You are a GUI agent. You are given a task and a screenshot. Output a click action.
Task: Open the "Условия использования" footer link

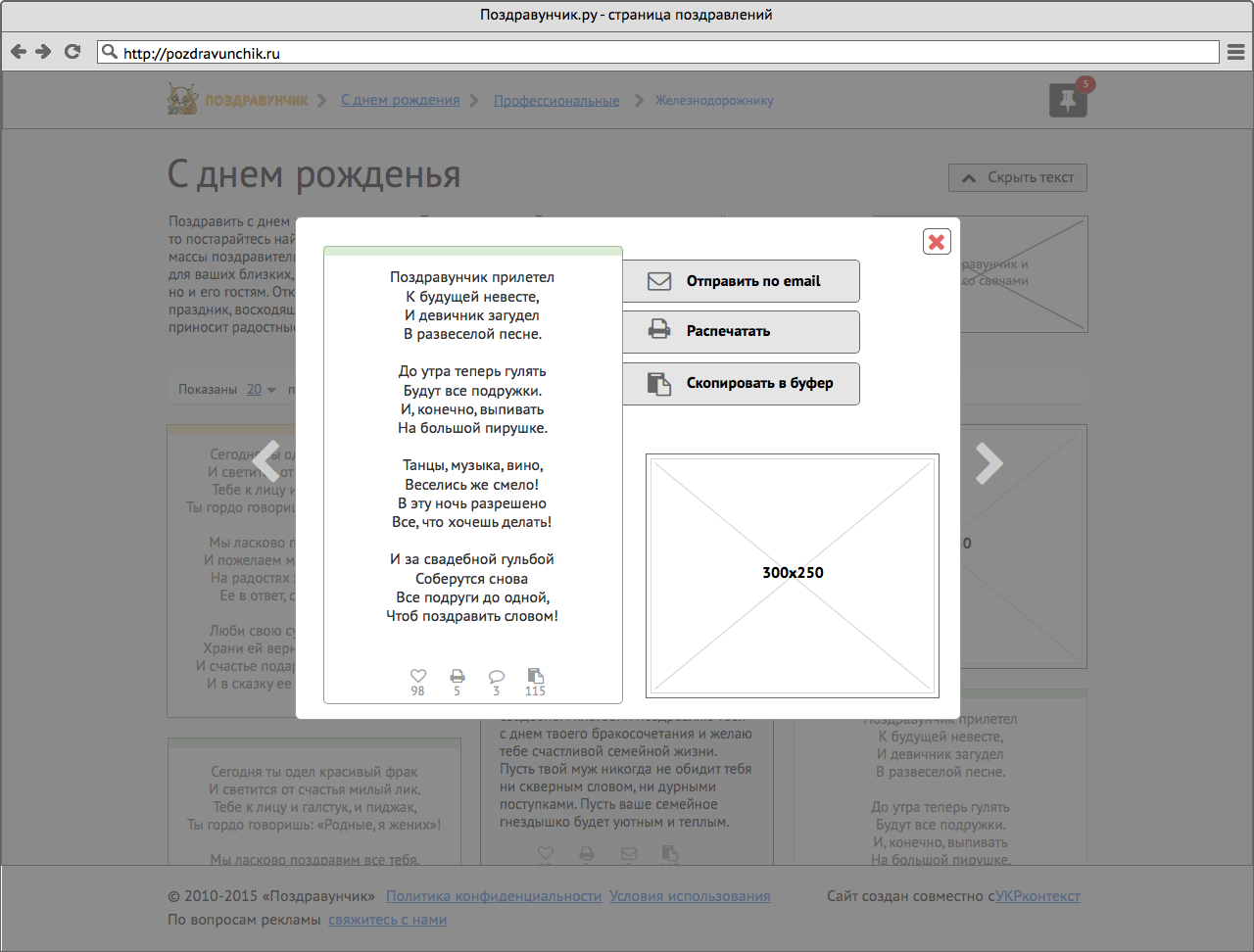tap(690, 896)
